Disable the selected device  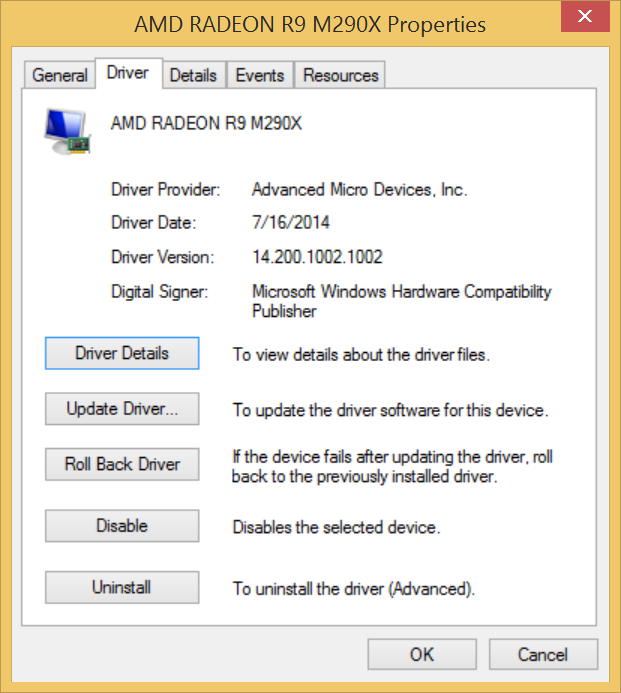[122, 526]
